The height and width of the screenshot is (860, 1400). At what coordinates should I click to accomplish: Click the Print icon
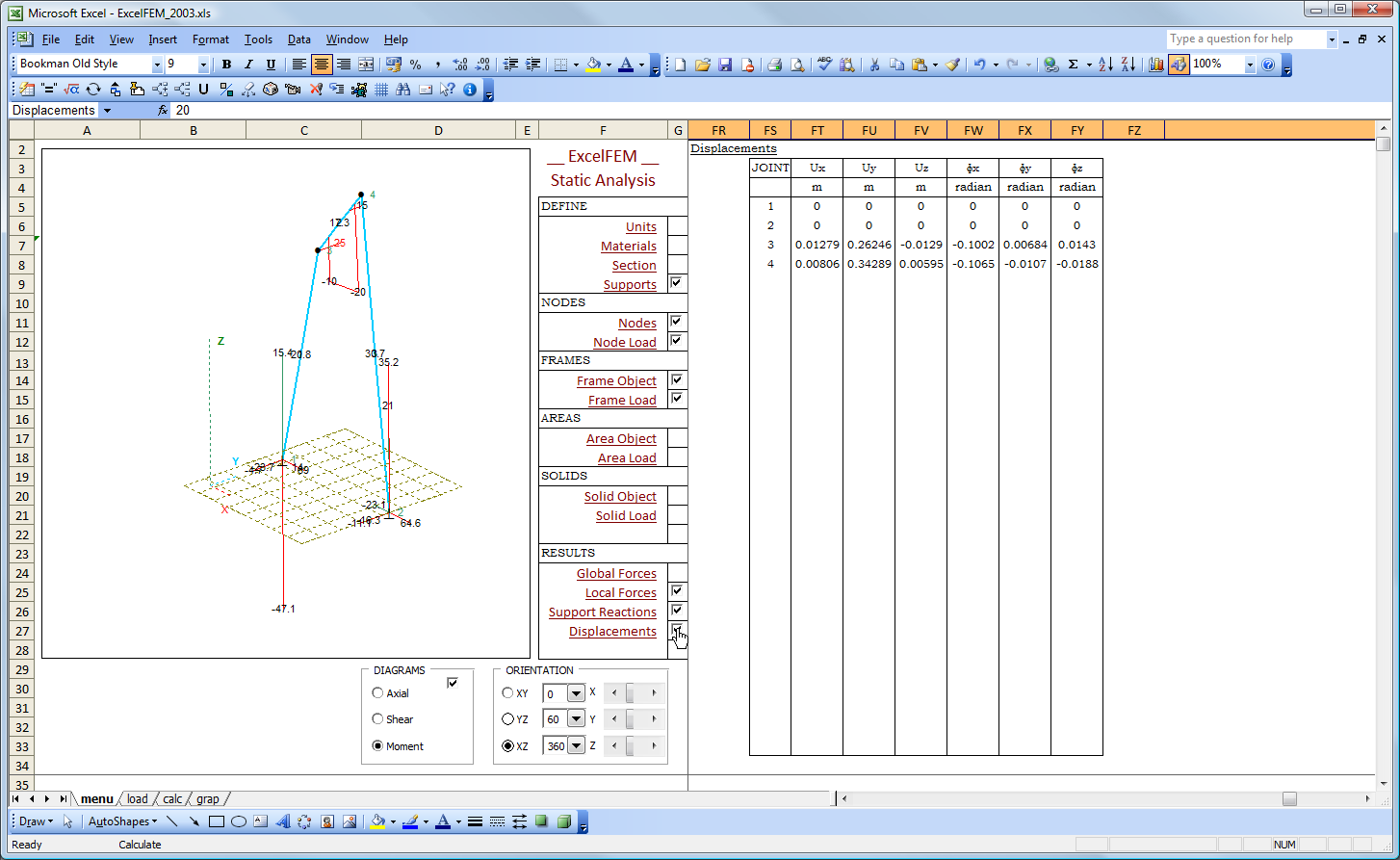(x=774, y=65)
